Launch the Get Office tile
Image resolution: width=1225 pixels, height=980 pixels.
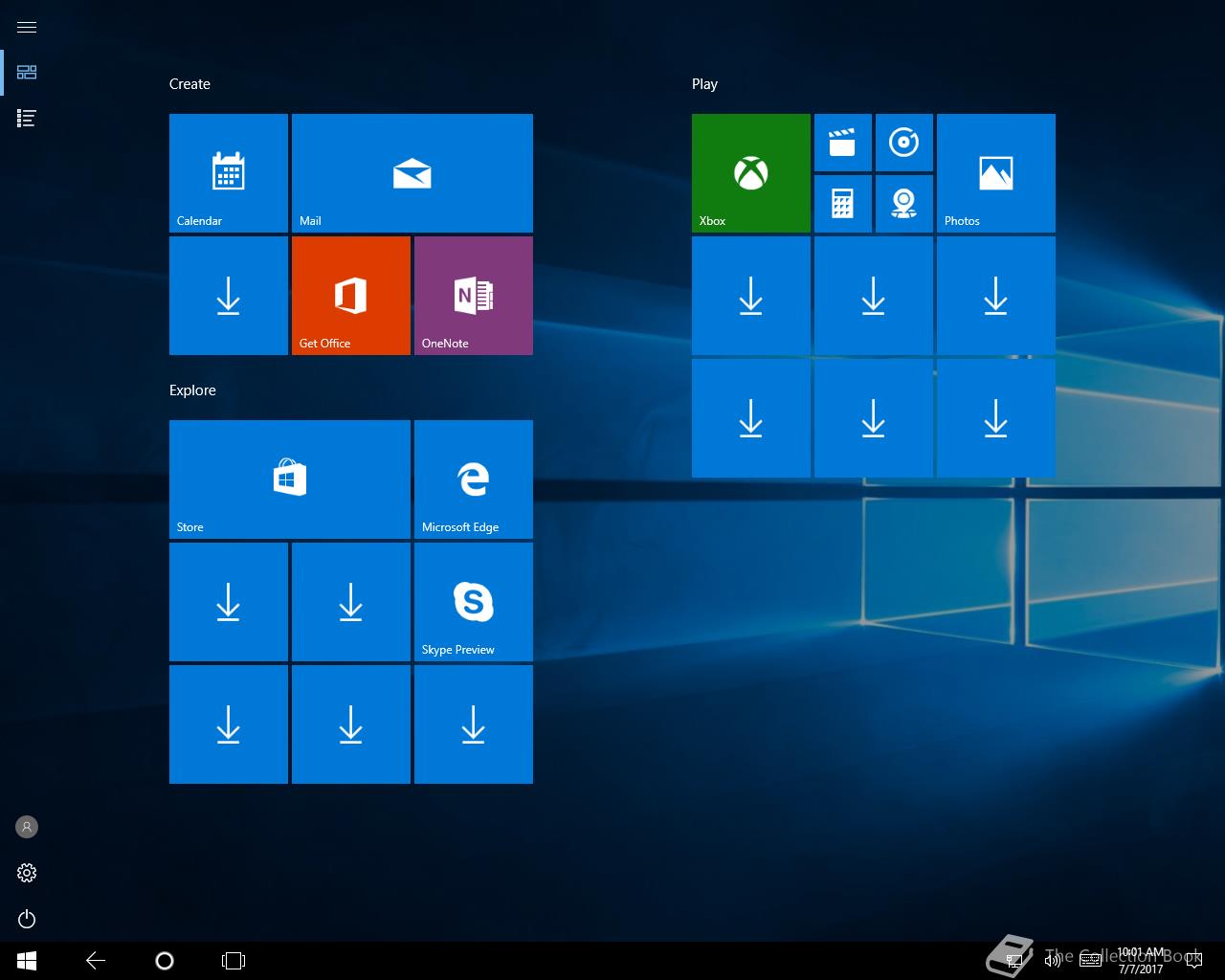(351, 296)
